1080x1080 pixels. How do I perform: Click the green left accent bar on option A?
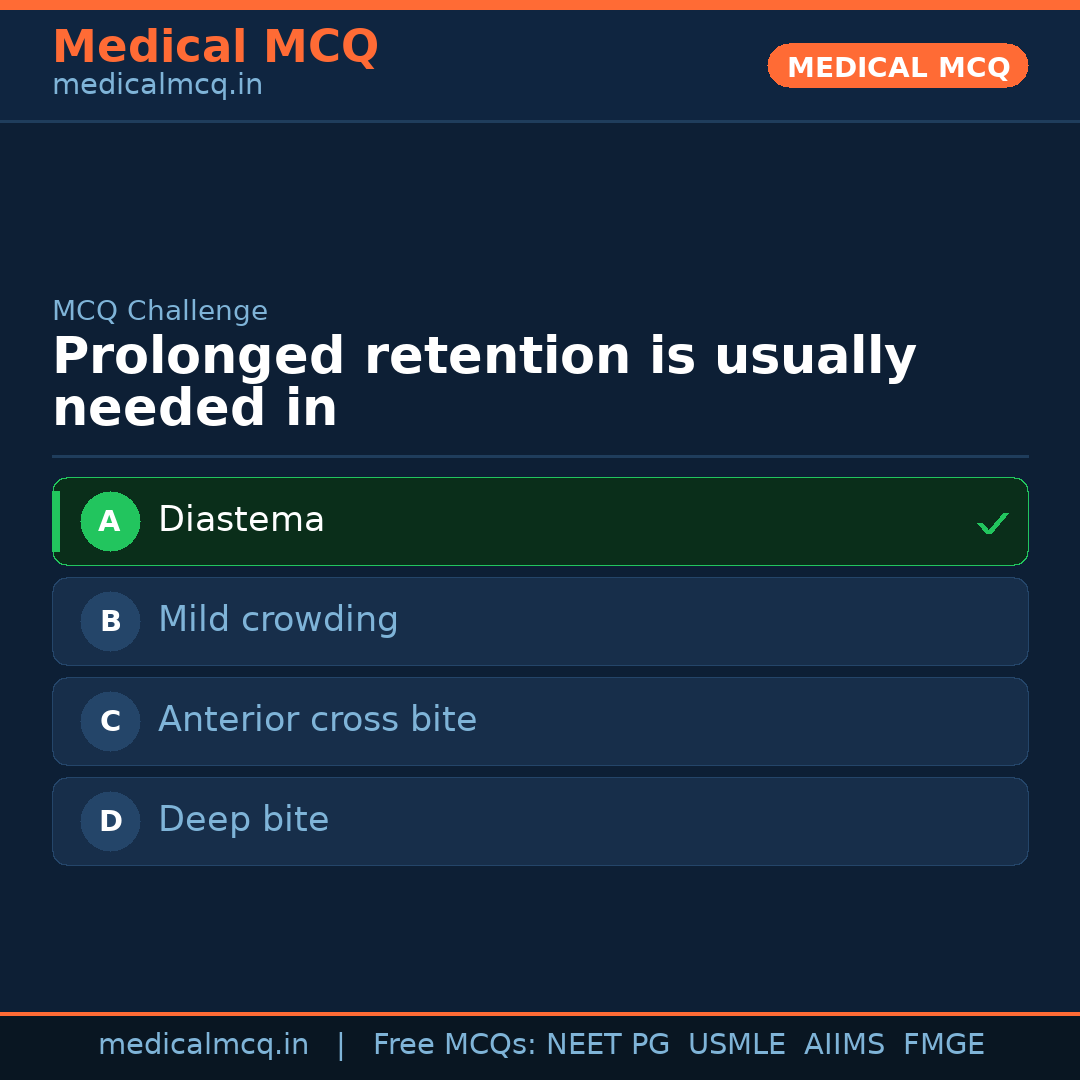pyautogui.click(x=57, y=521)
